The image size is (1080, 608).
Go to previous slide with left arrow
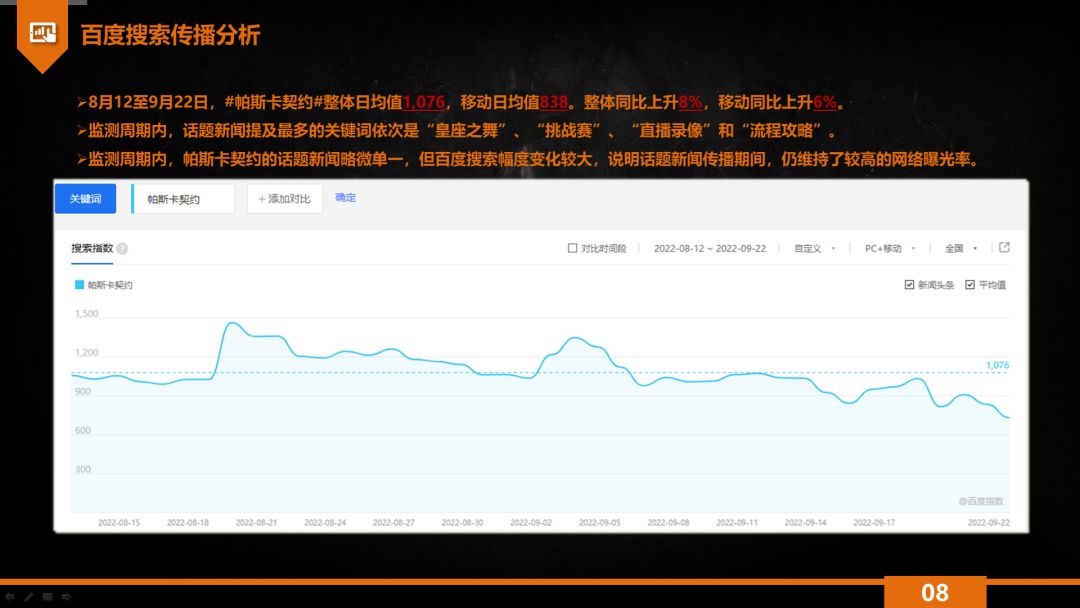click(10, 597)
